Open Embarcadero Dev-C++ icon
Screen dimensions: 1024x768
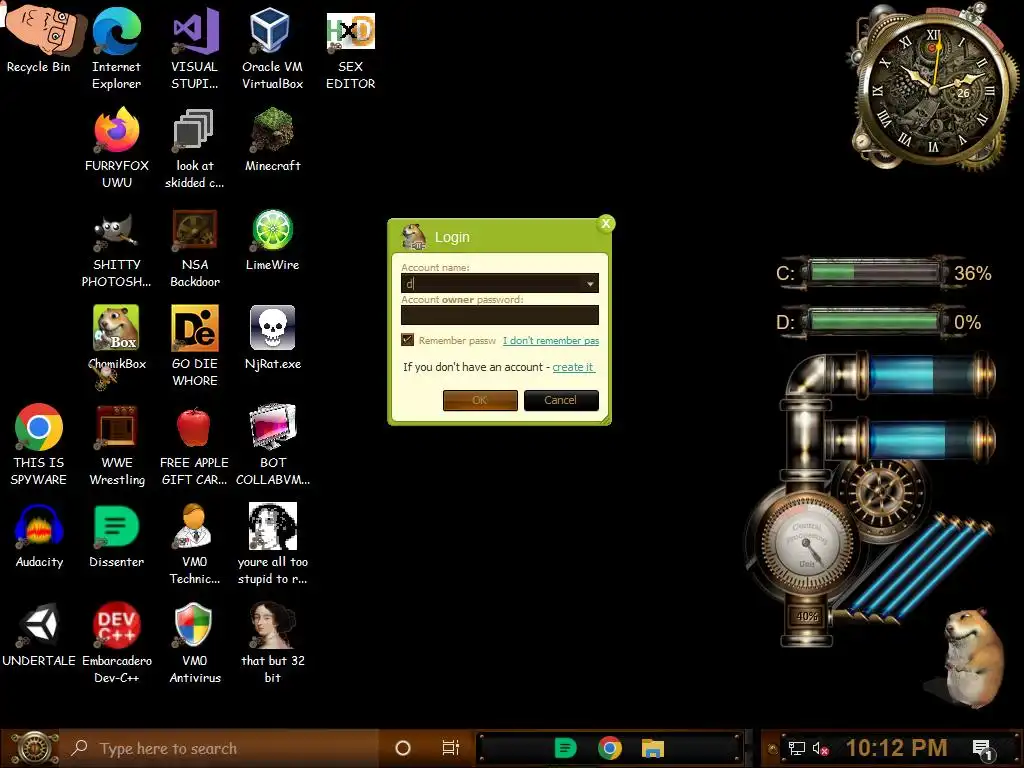116,626
